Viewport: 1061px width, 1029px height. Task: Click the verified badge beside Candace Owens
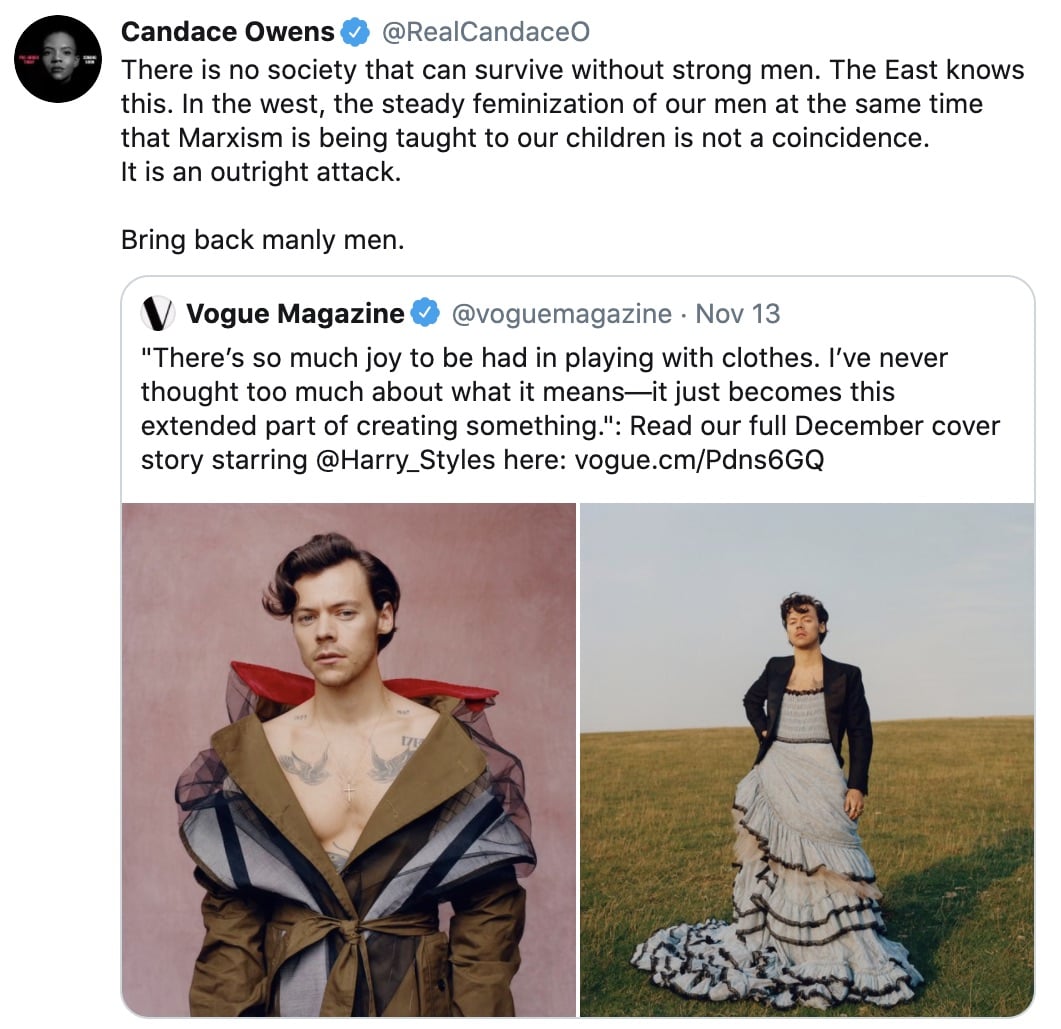(355, 32)
